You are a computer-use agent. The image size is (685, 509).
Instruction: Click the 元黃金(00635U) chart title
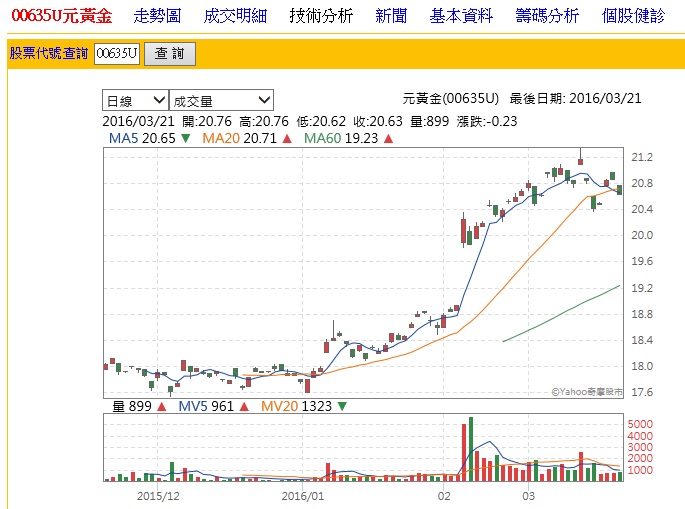coord(450,98)
